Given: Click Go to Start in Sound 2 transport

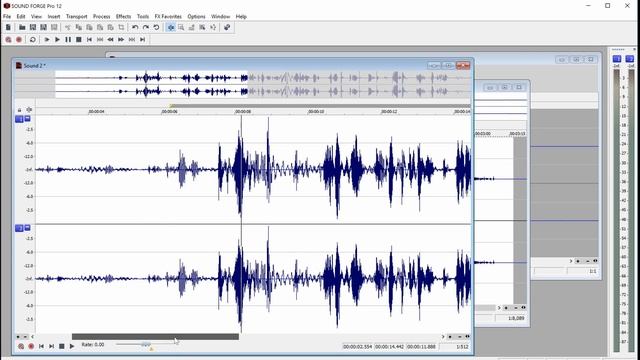Looking at the screenshot, I should 41,346.
